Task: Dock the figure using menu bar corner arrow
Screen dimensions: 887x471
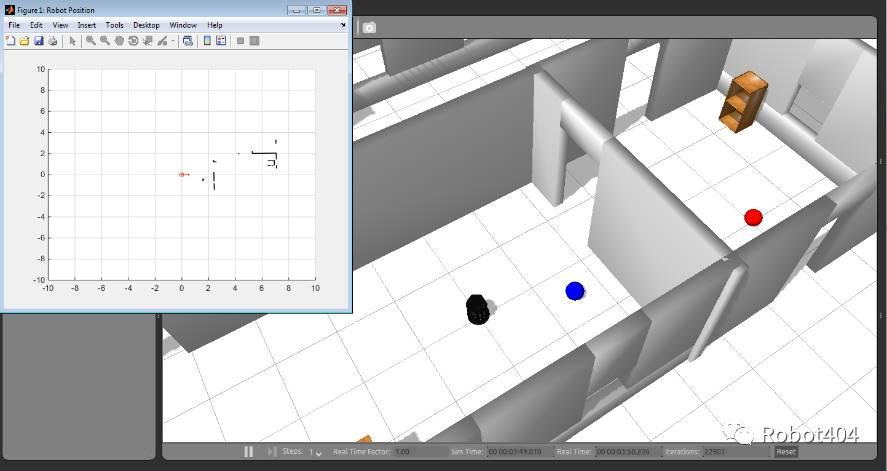Action: pyautogui.click(x=343, y=25)
